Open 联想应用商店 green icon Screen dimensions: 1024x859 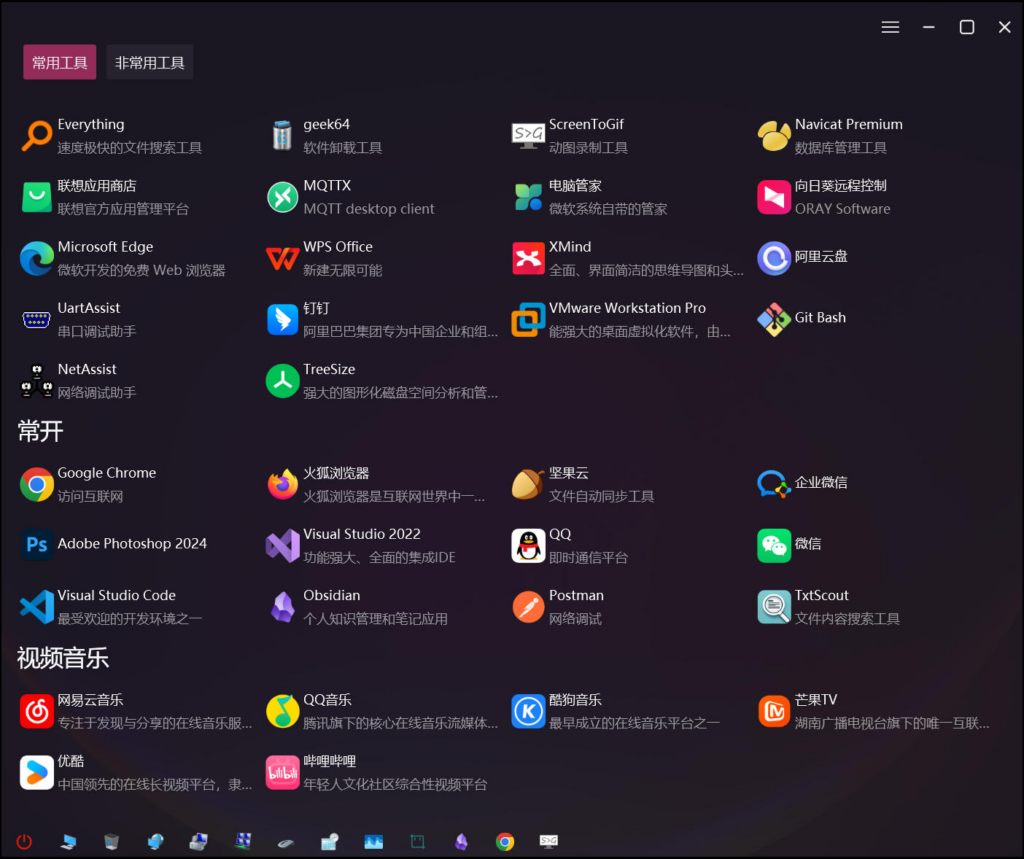pyautogui.click(x=37, y=197)
